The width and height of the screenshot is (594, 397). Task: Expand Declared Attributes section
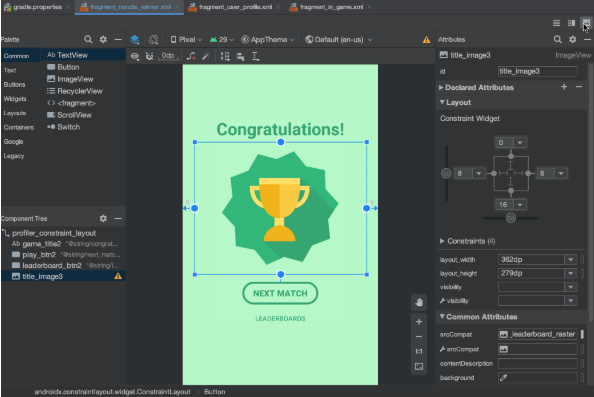pos(441,88)
